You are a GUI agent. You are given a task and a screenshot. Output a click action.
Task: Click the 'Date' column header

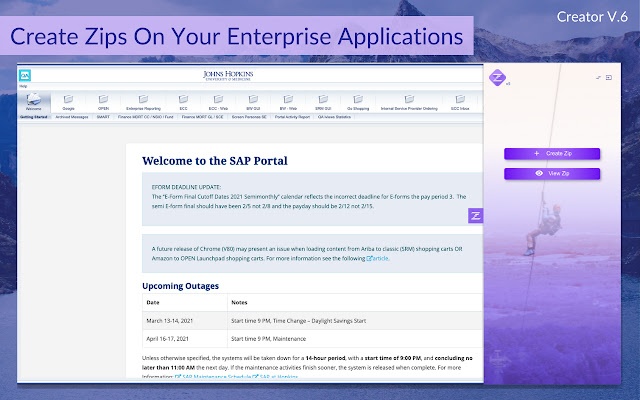[184, 302]
